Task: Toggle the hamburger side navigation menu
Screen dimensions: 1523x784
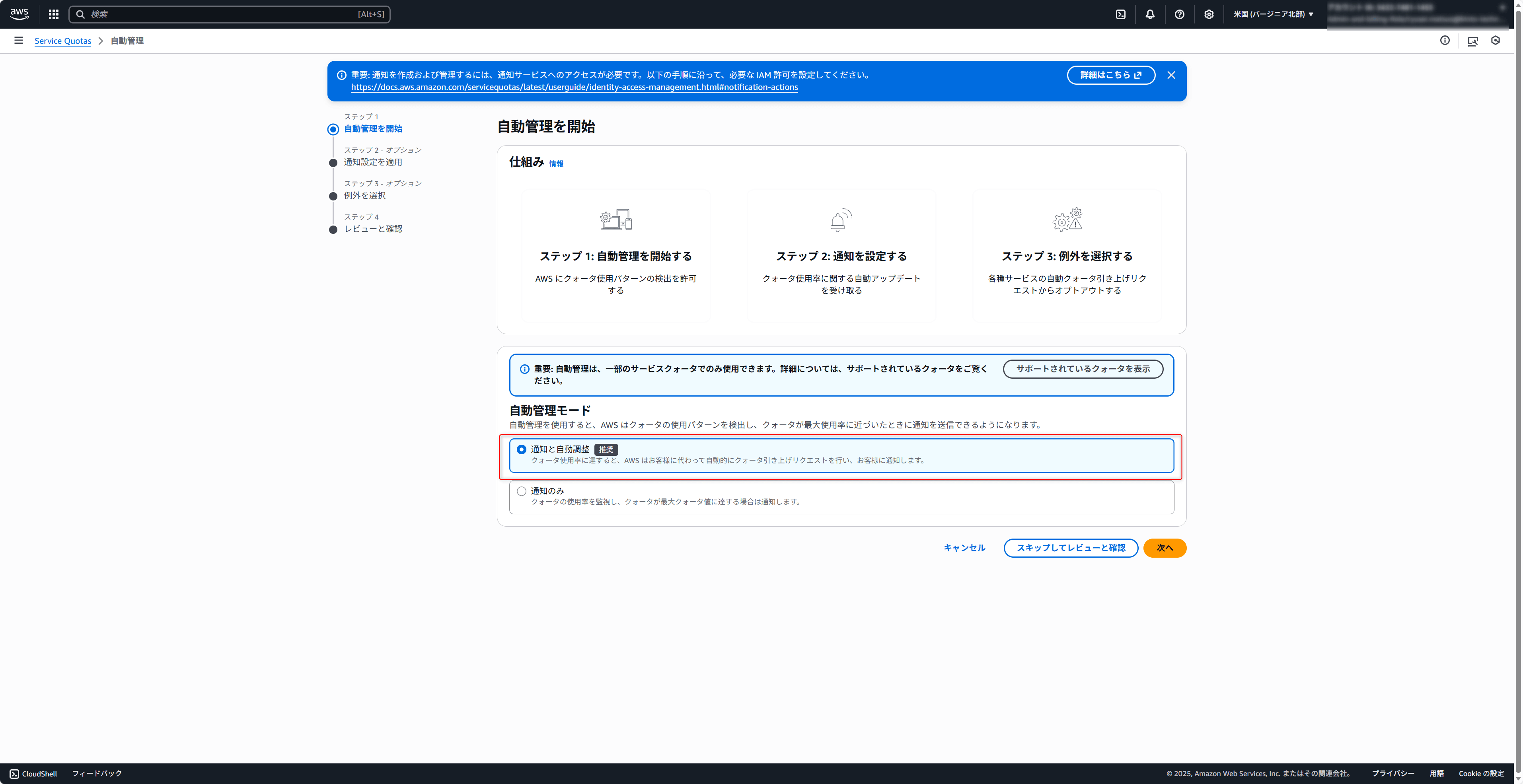Action: tap(19, 40)
